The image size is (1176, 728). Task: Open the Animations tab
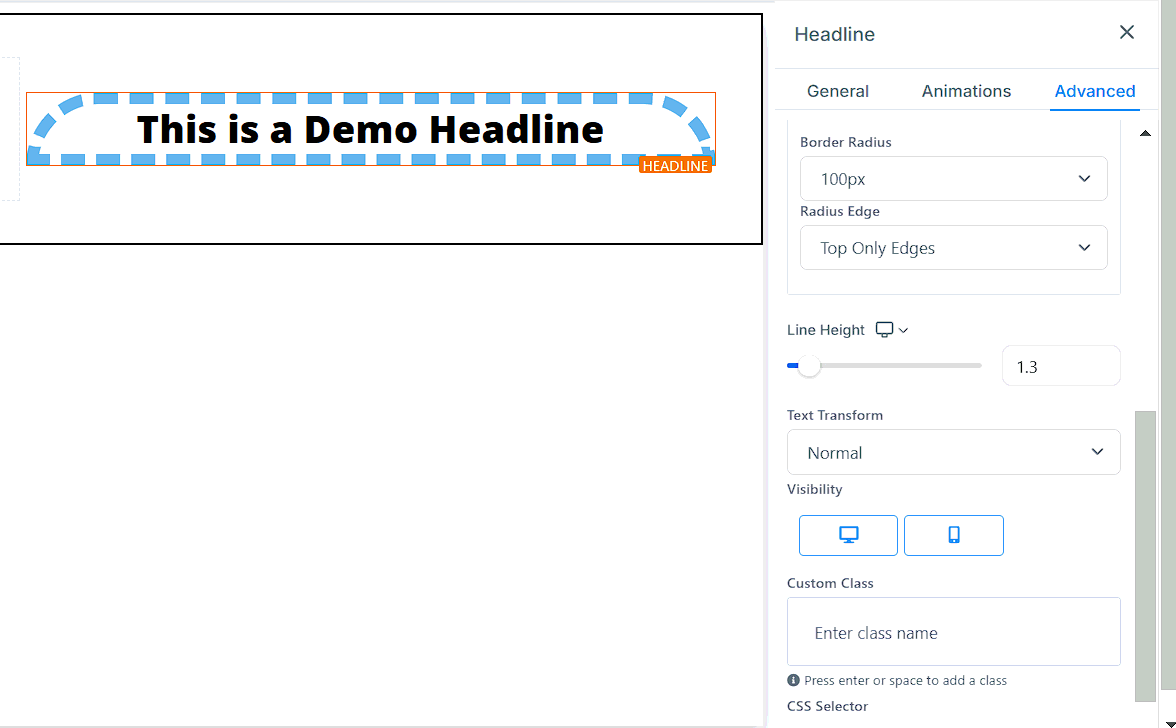tap(966, 91)
